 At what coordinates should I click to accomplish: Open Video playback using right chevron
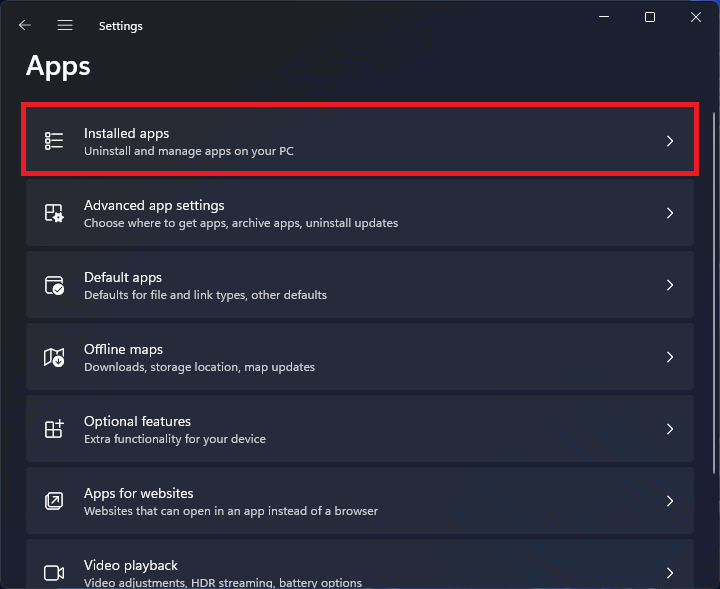coord(670,573)
